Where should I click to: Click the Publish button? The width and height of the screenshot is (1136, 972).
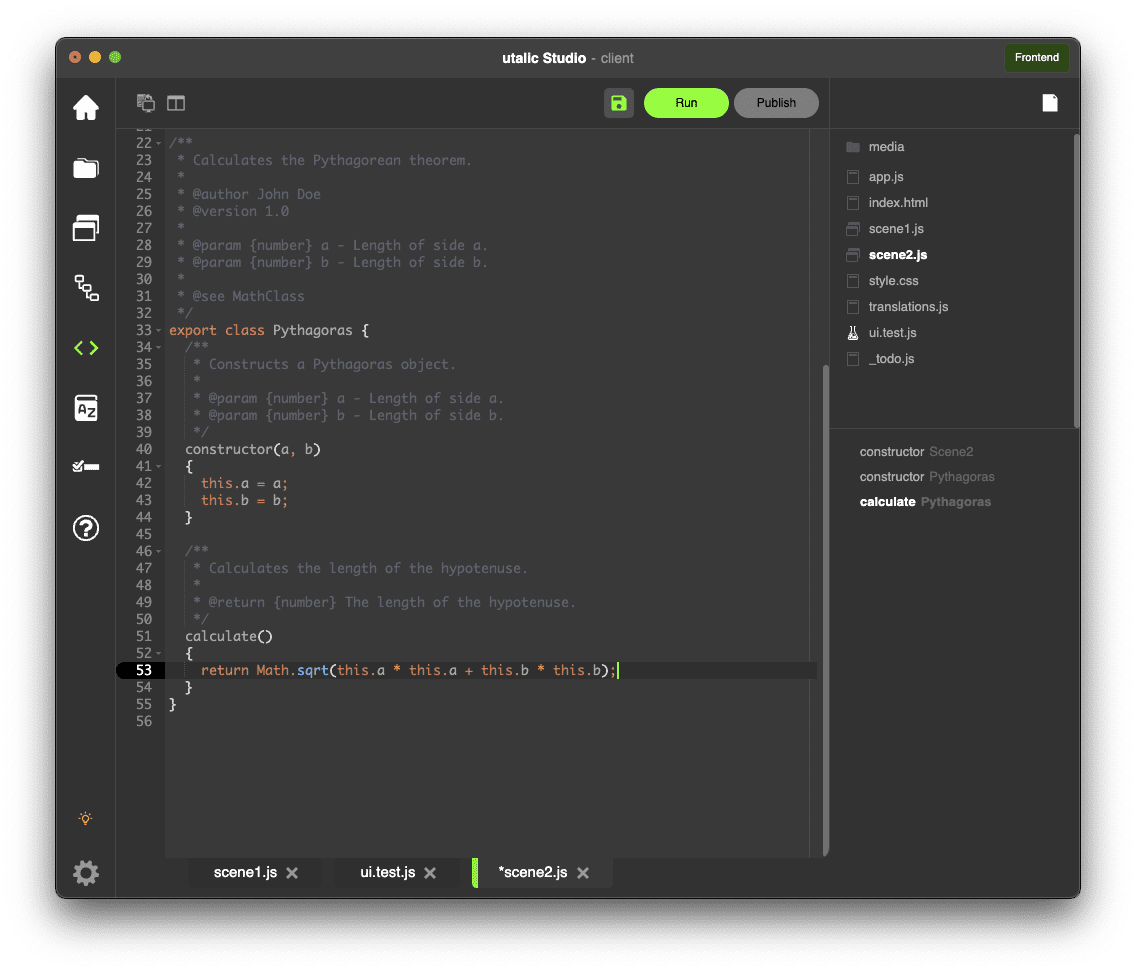coord(776,103)
